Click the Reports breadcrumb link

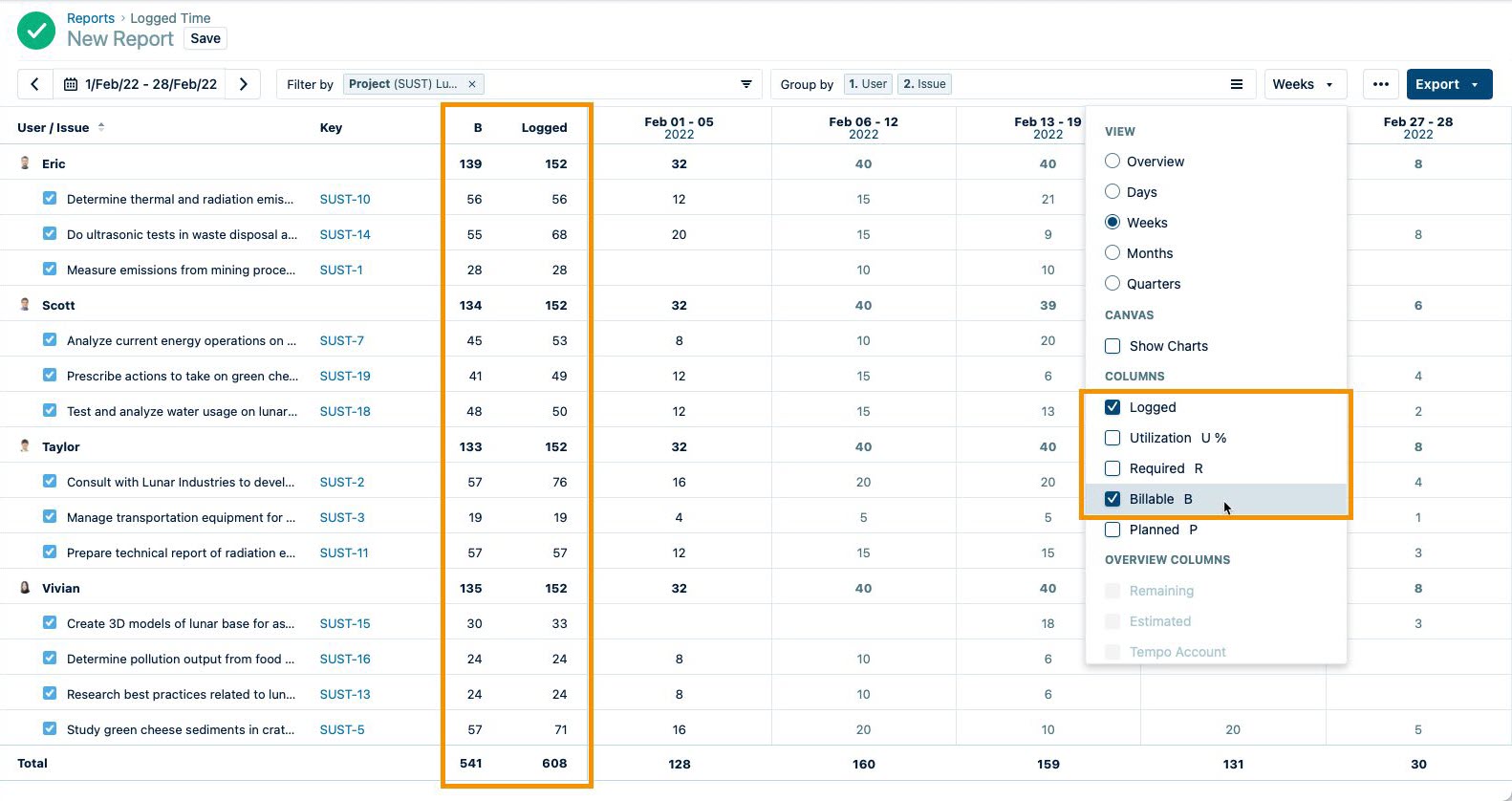(x=90, y=18)
